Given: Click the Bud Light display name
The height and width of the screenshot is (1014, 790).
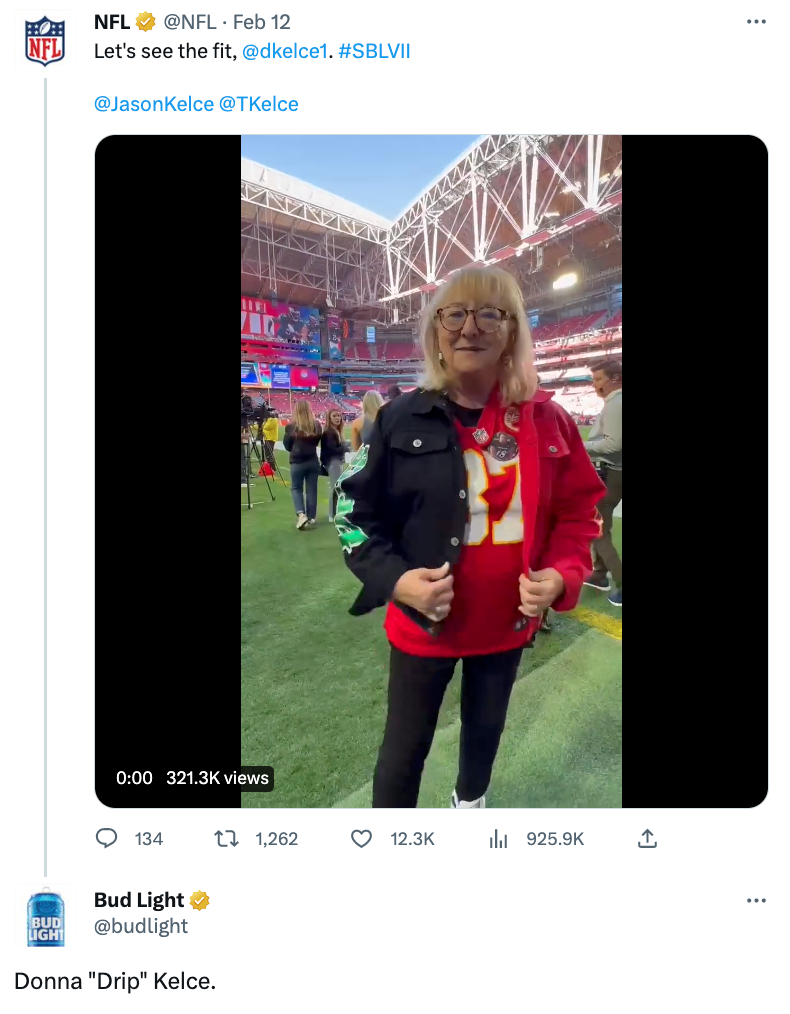Looking at the screenshot, I should [139, 900].
